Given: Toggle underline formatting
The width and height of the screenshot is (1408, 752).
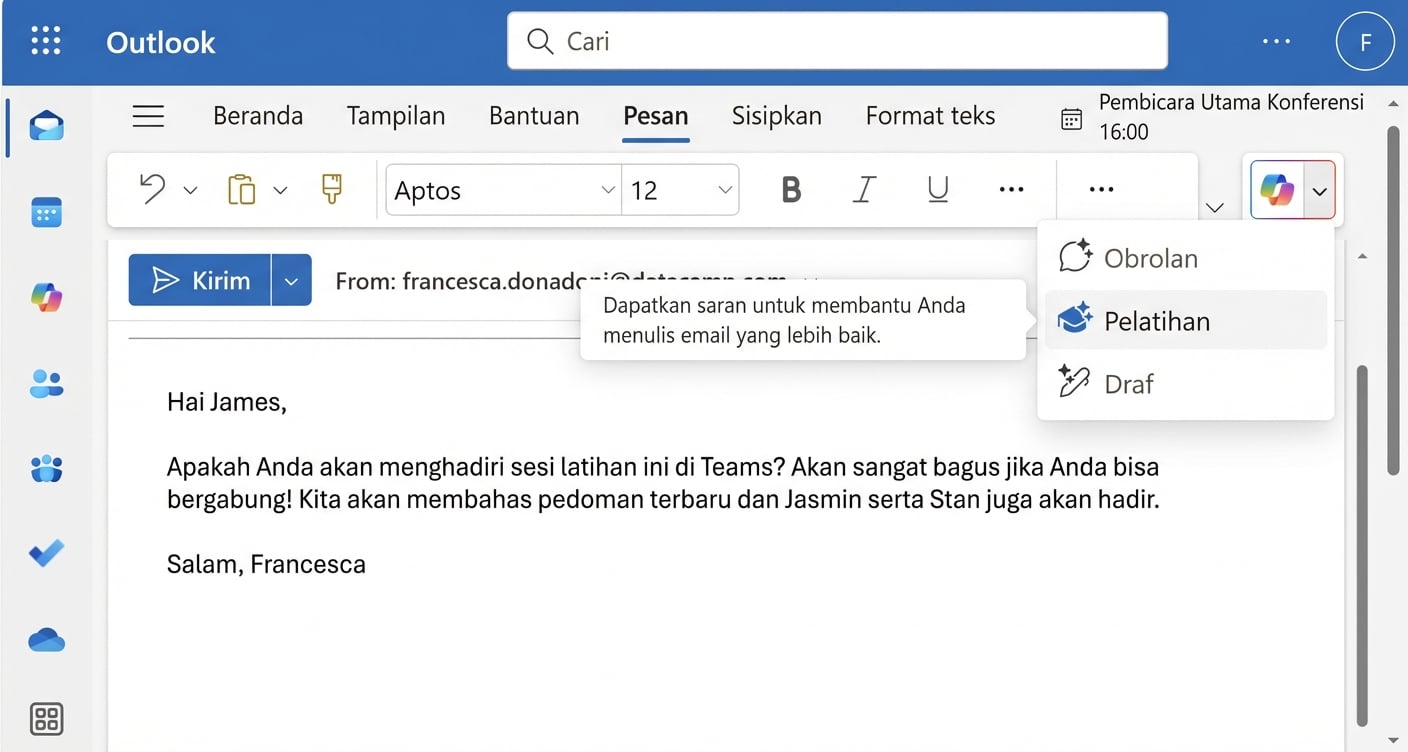Looking at the screenshot, I should [937, 188].
